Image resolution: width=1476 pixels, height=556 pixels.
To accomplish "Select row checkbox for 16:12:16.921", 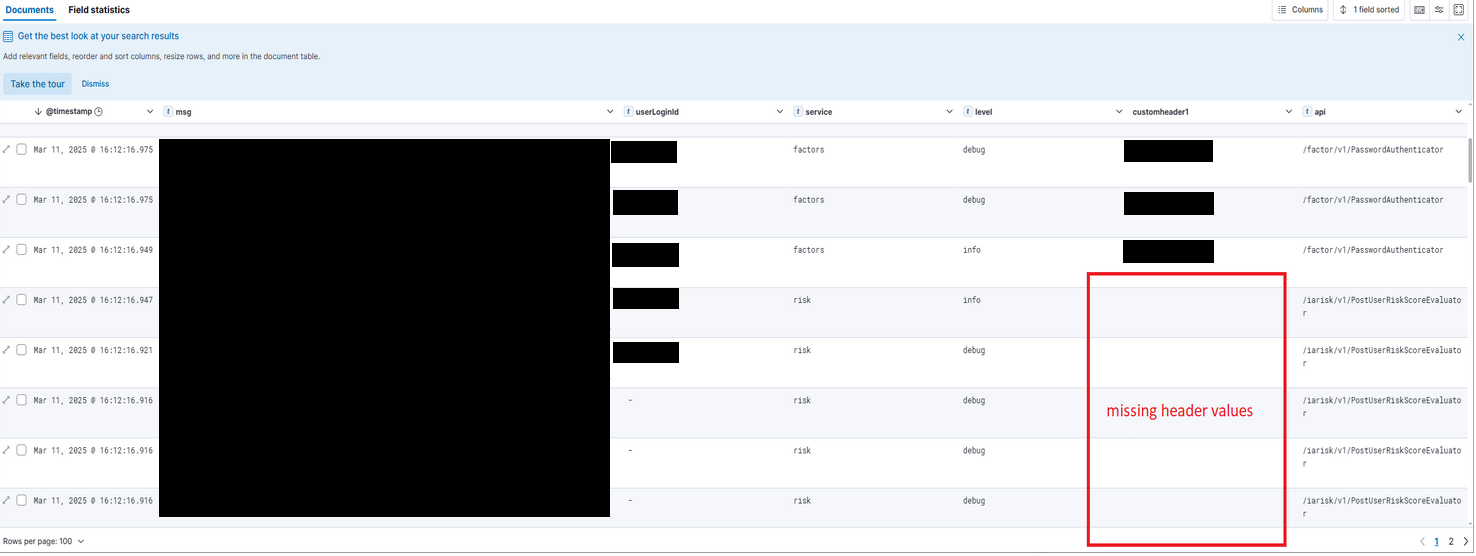I will tap(21, 349).
